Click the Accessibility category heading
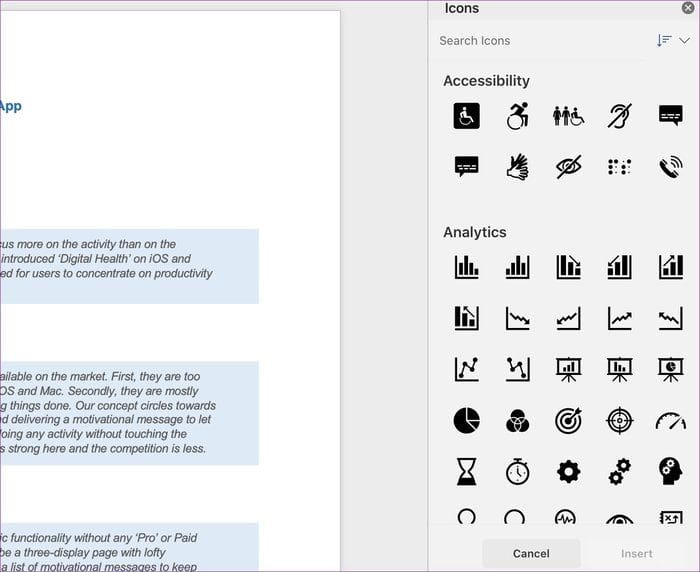Viewport: 700px width, 572px height. 487,81
